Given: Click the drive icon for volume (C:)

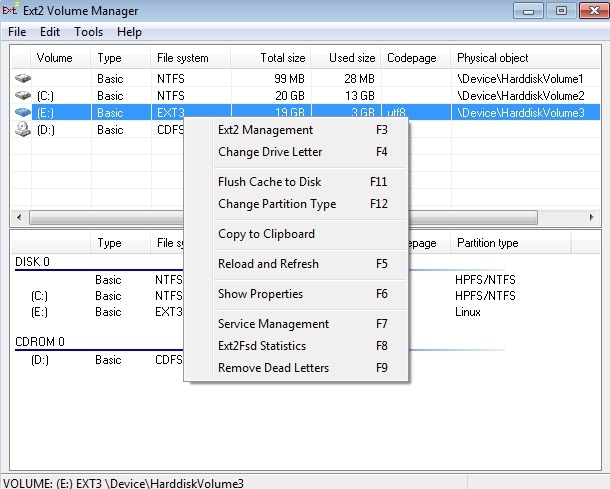Looking at the screenshot, I should coord(22,95).
